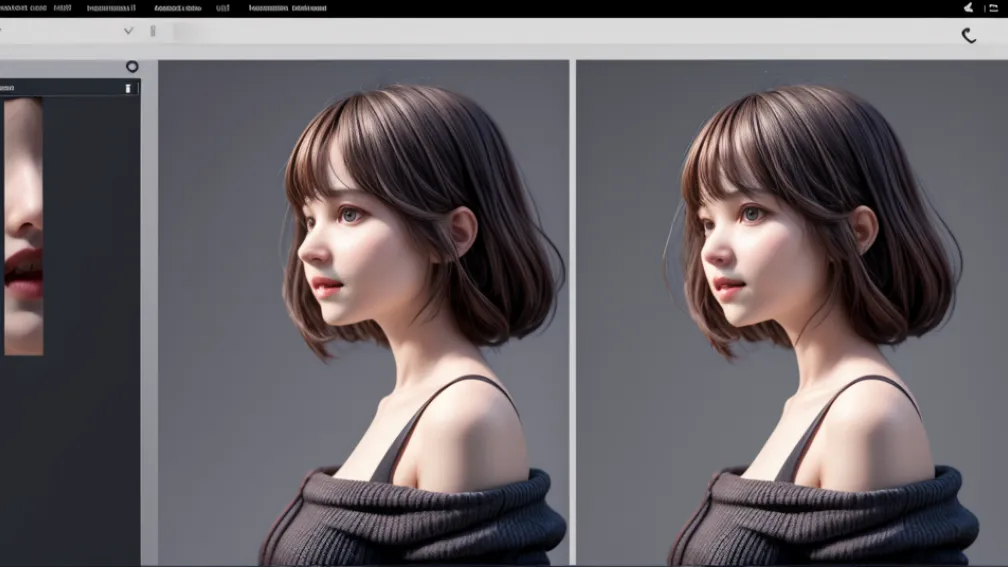
Task: Click the window icon in the top-right corner
Action: 993,8
